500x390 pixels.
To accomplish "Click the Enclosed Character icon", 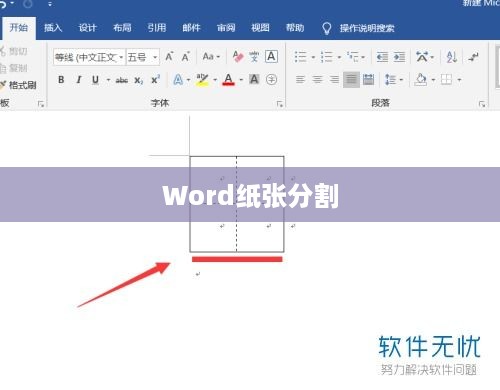I will (x=271, y=79).
